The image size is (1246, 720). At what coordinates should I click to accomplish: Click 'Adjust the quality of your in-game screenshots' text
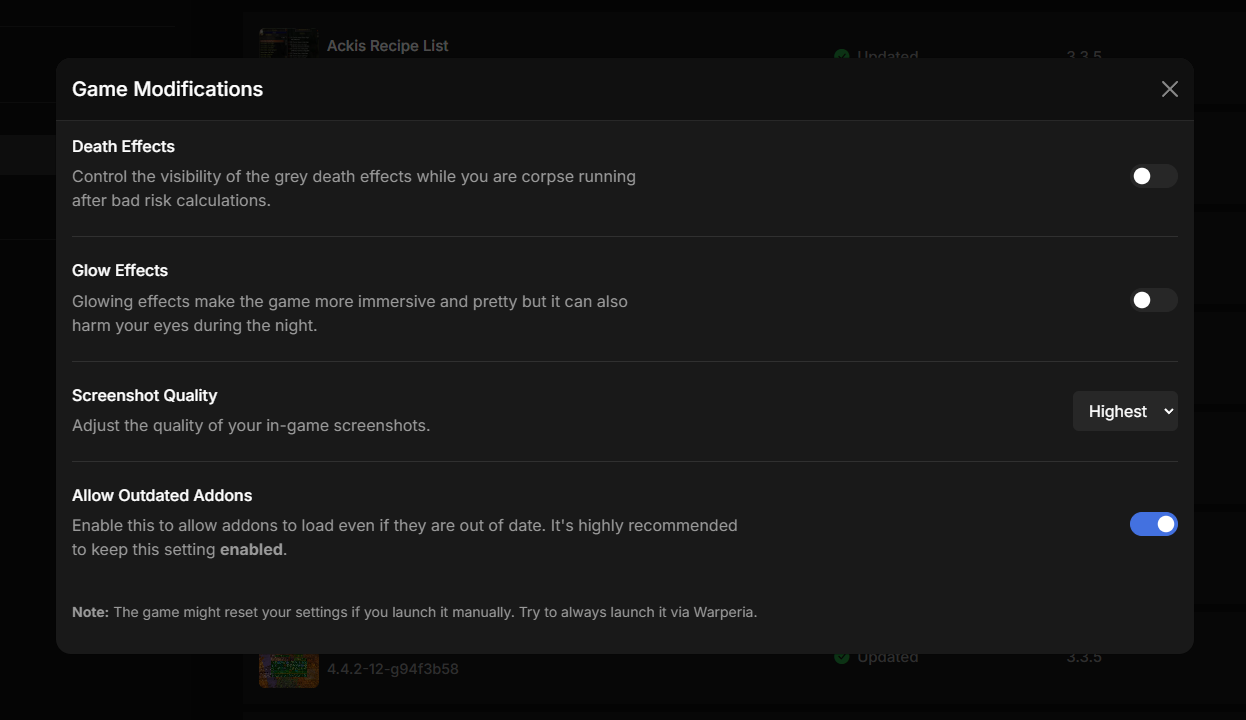click(251, 425)
